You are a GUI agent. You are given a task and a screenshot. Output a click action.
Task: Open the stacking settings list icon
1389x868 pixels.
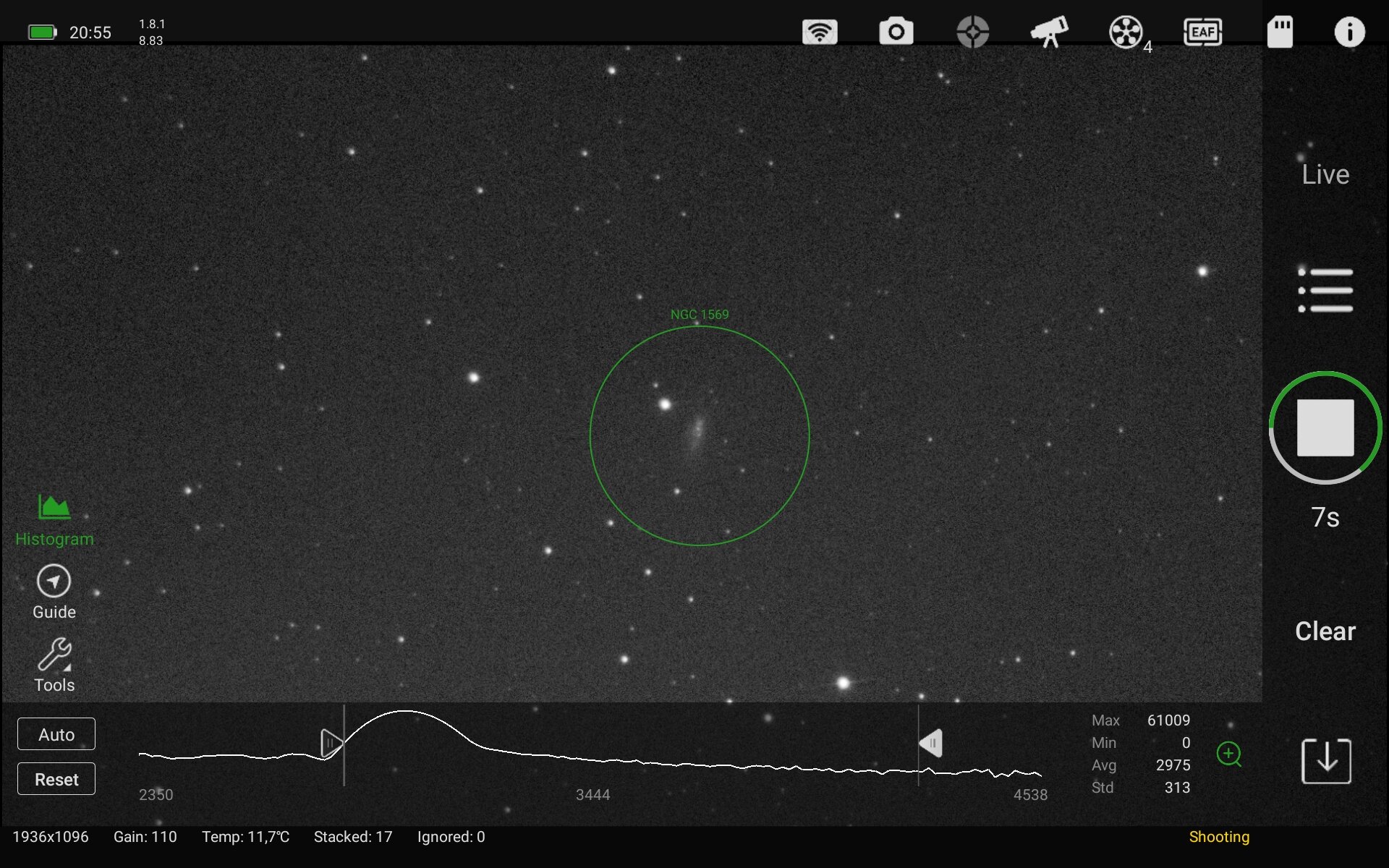(x=1325, y=290)
